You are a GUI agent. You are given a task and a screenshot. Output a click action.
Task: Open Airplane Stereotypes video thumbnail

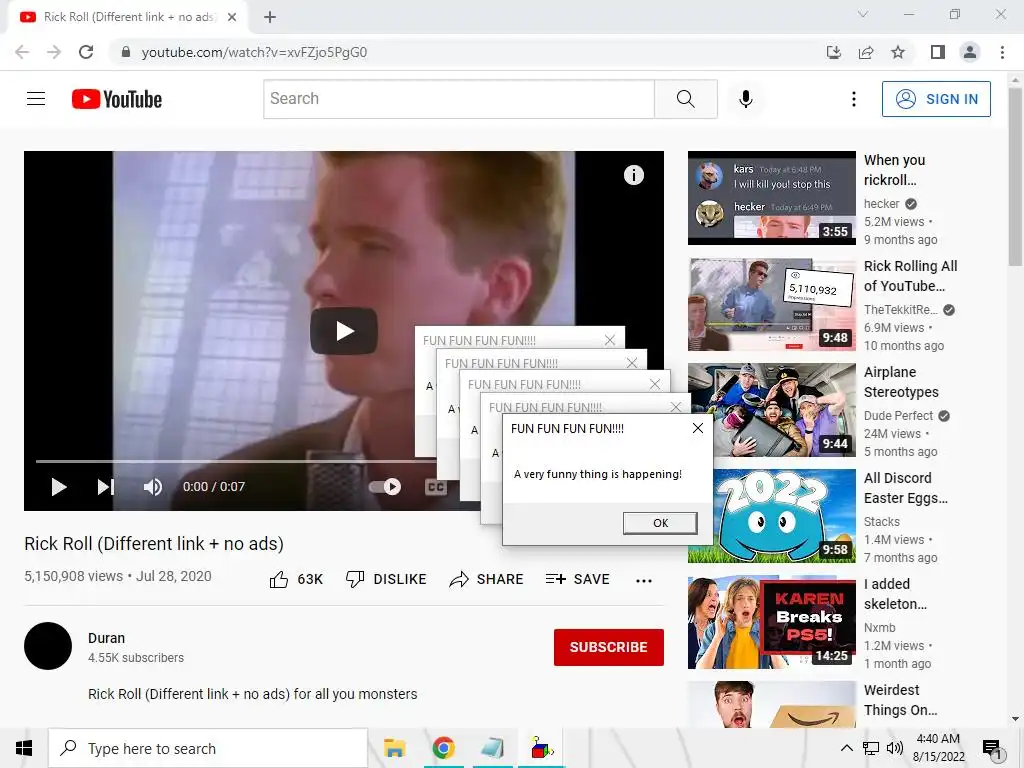772,410
